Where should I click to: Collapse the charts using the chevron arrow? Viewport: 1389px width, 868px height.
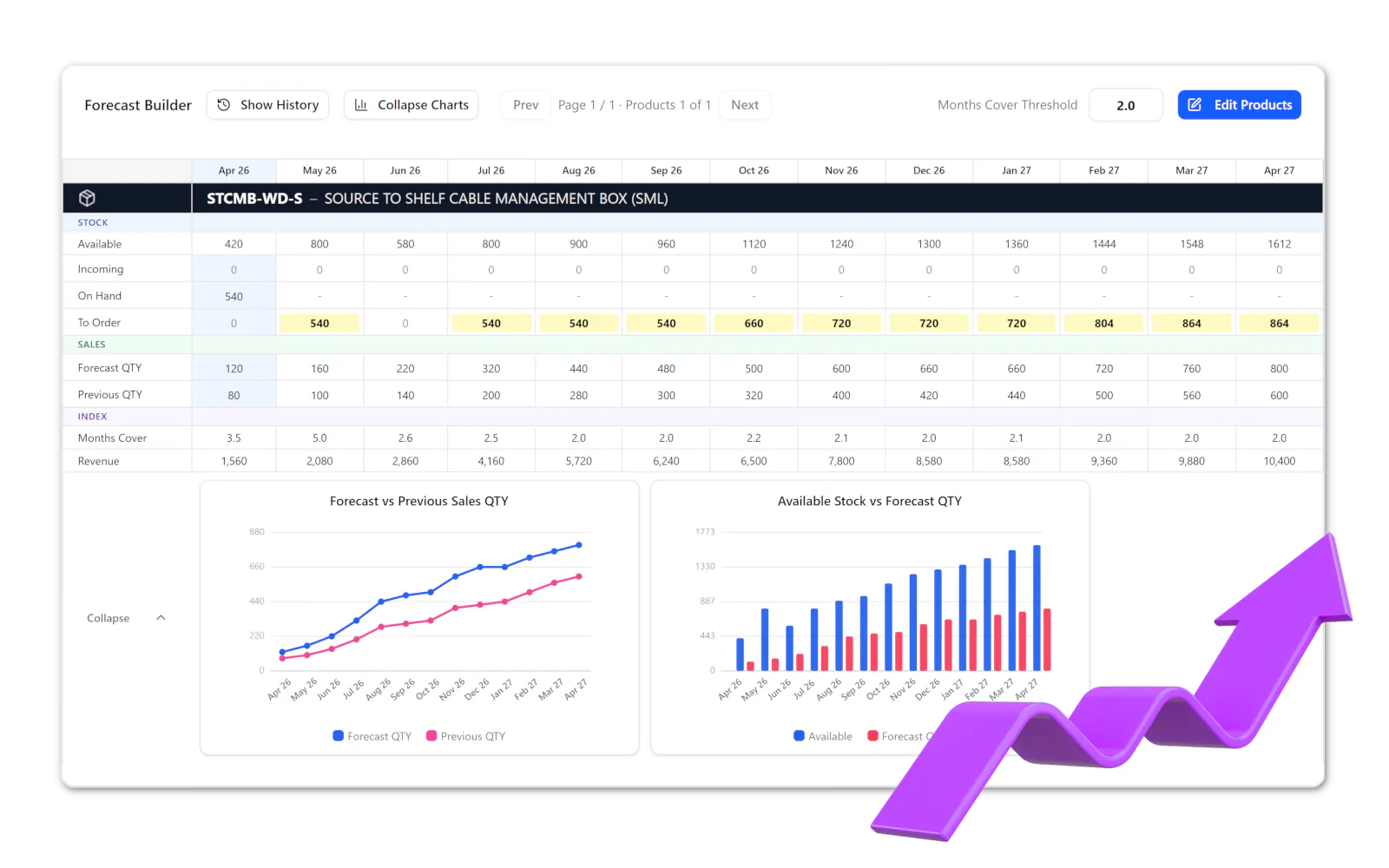point(161,618)
